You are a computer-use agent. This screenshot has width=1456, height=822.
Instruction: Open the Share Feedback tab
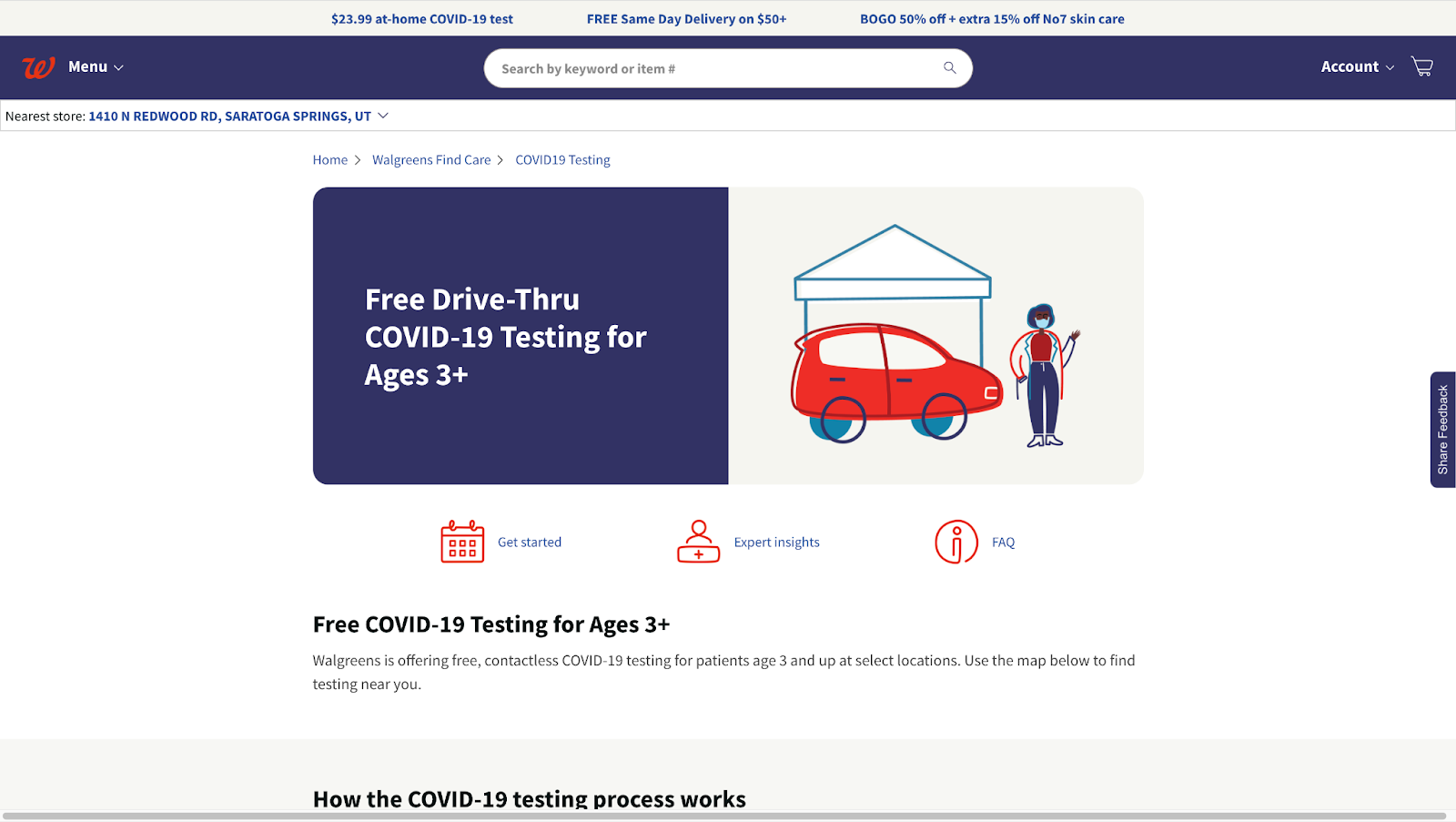click(1443, 430)
